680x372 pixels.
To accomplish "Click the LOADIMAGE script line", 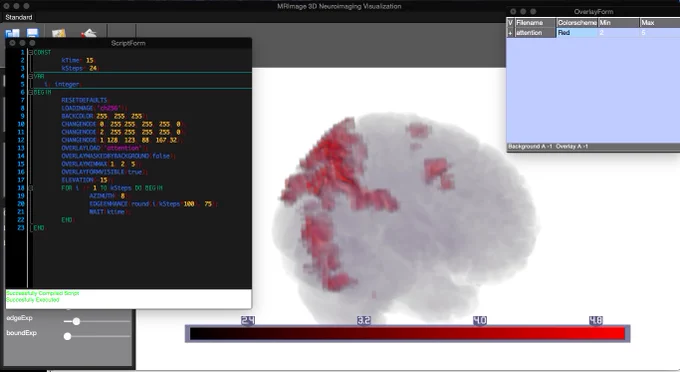I will pos(94,108).
